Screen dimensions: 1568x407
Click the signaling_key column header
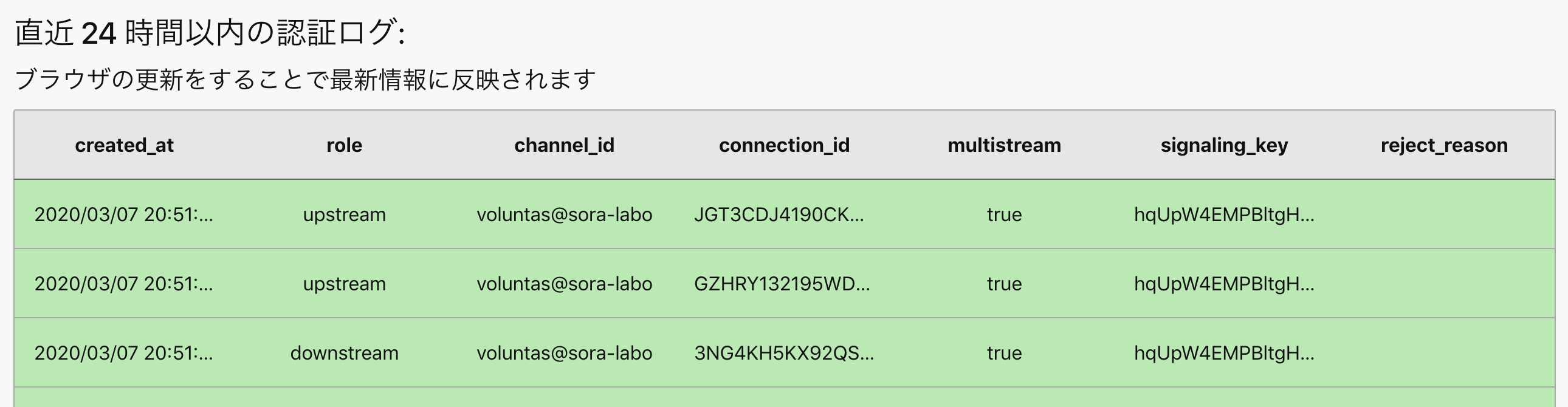(1224, 145)
